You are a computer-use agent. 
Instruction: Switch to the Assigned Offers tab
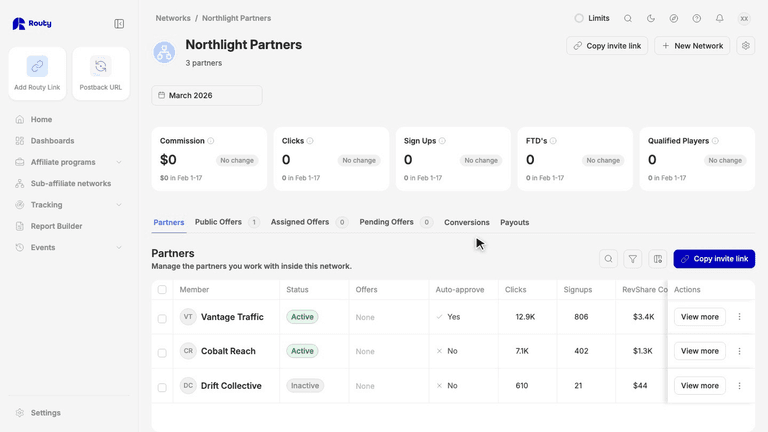click(x=309, y=222)
